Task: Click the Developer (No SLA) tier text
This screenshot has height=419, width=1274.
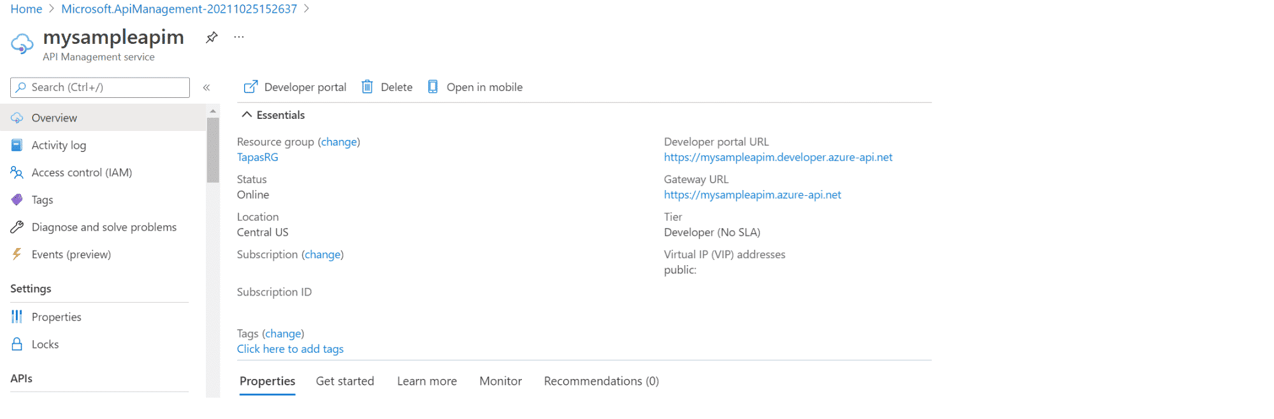Action: (712, 232)
